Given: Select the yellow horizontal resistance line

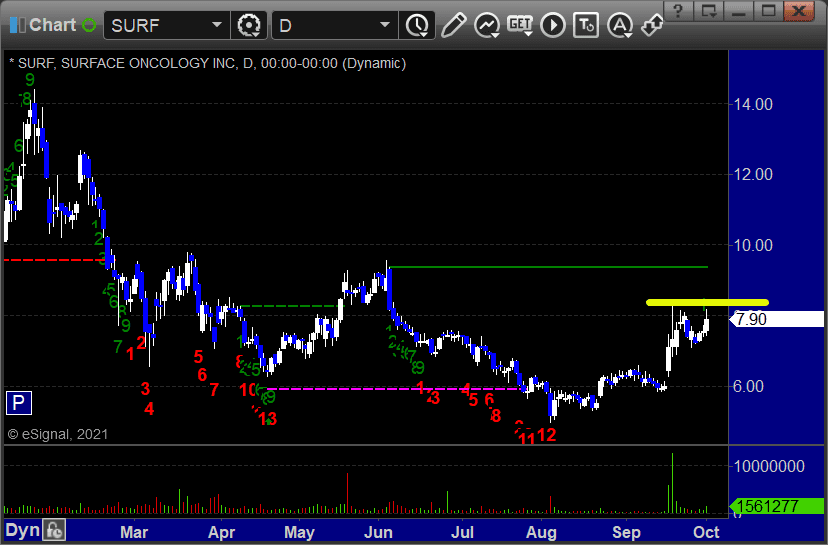Looking at the screenshot, I should 708,303.
